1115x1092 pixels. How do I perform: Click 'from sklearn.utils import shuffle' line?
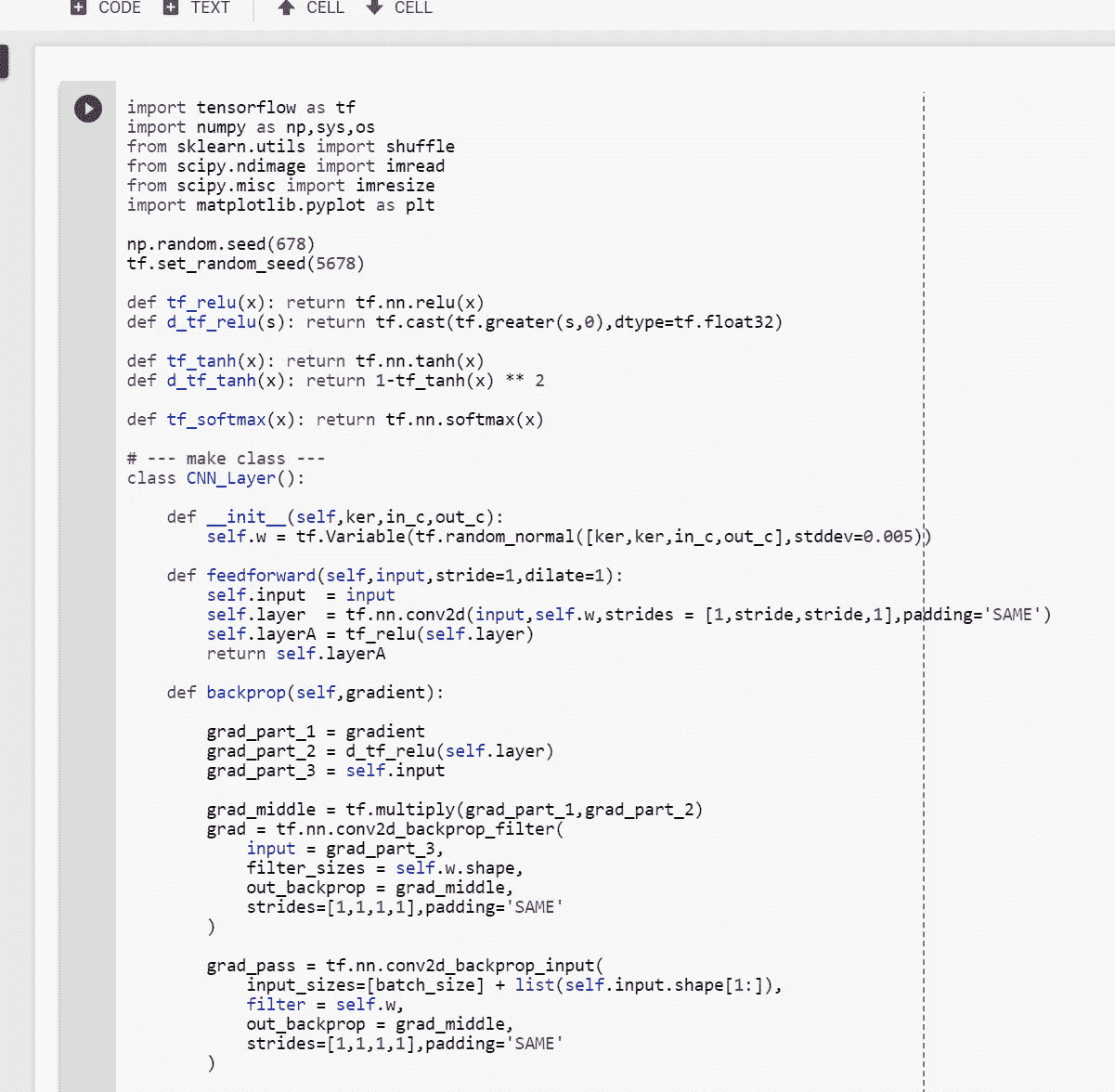click(292, 147)
